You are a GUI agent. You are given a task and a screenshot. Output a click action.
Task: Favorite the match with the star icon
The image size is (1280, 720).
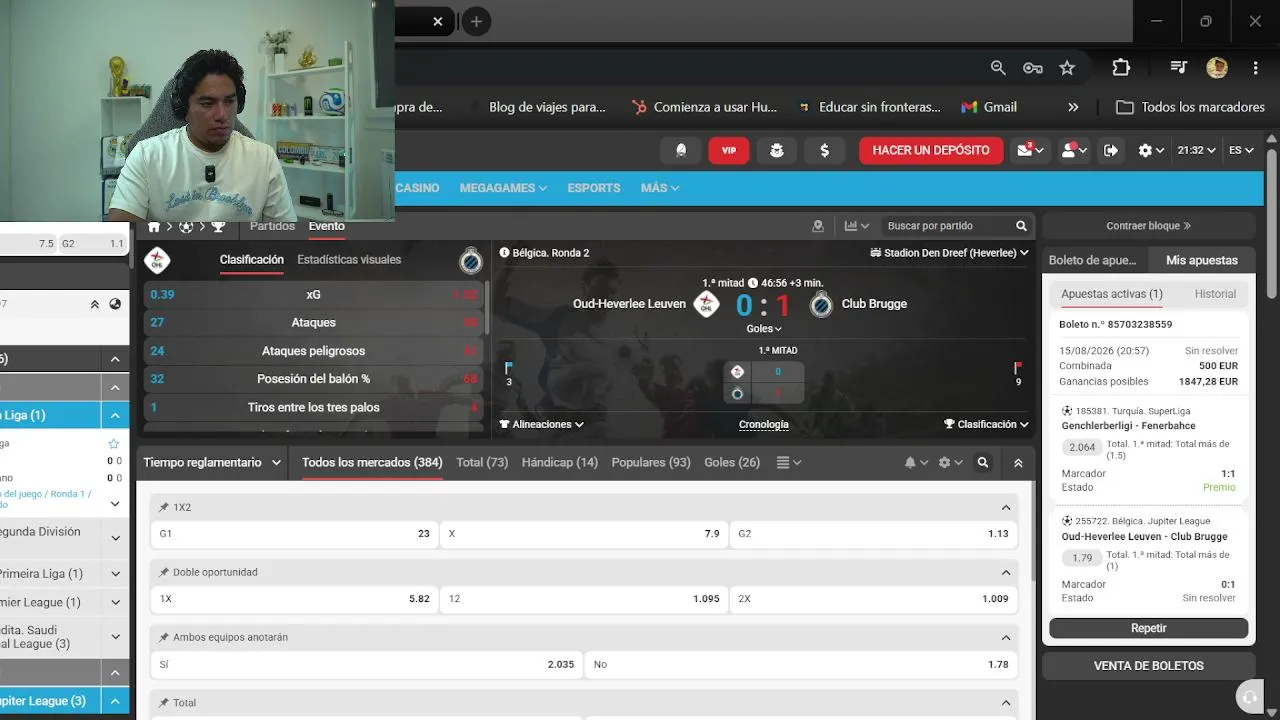113,444
